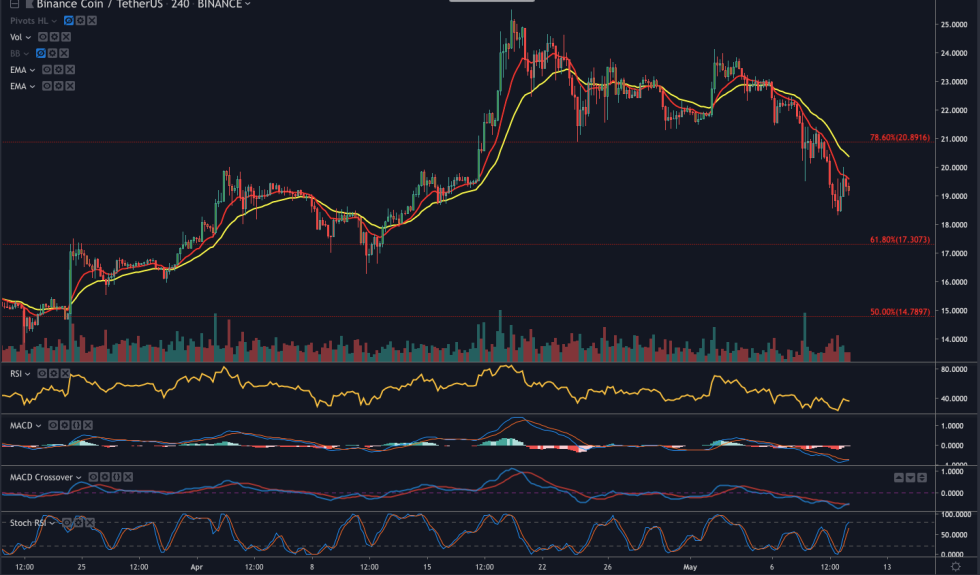Unhide the BB indicator with eye icon
This screenshot has width=980, height=575.
(42, 53)
